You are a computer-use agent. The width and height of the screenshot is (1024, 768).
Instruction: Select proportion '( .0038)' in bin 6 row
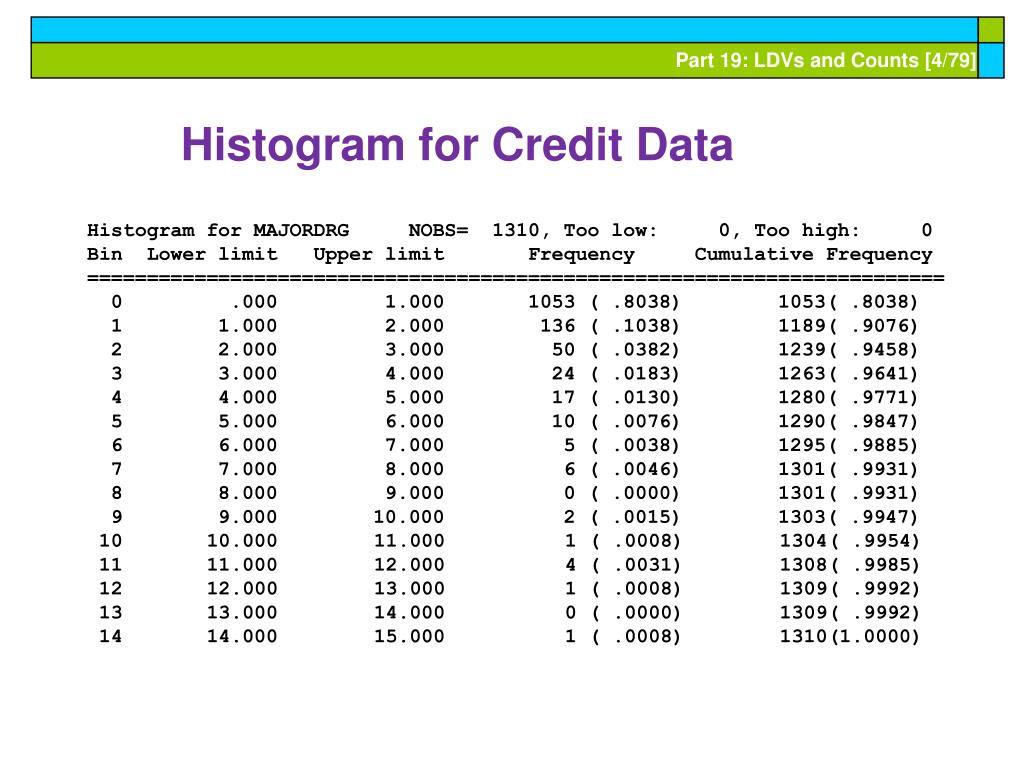pos(635,445)
